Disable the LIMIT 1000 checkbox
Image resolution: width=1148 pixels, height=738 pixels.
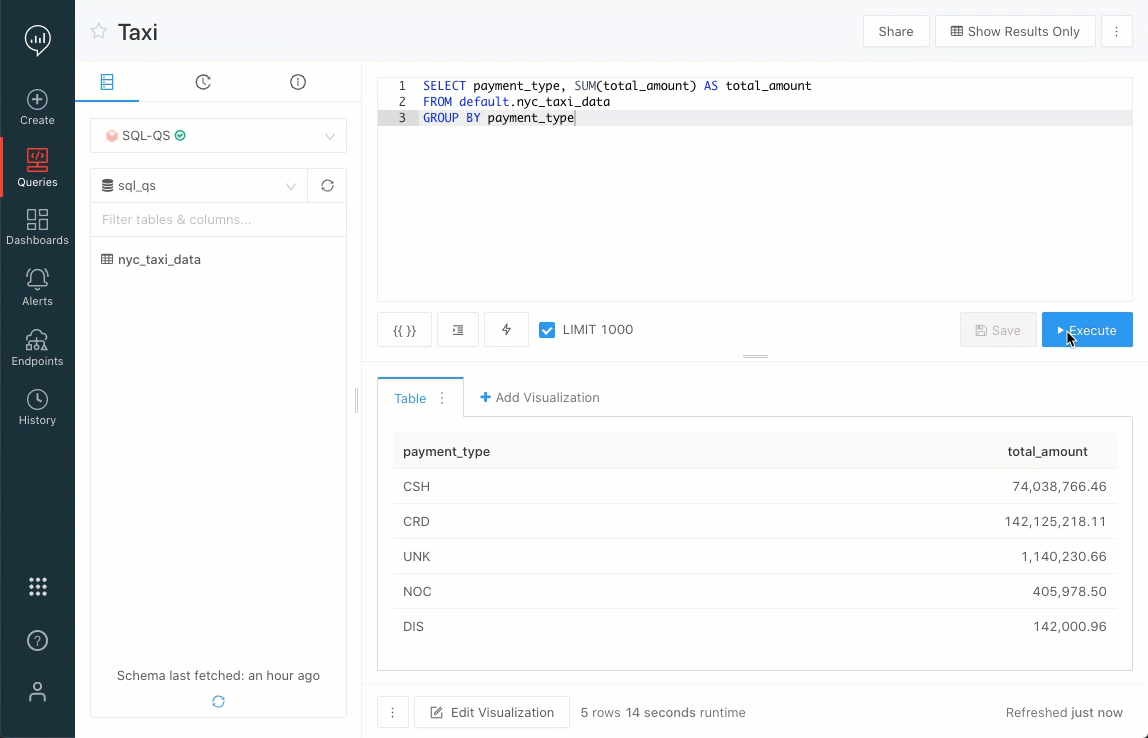coord(545,329)
